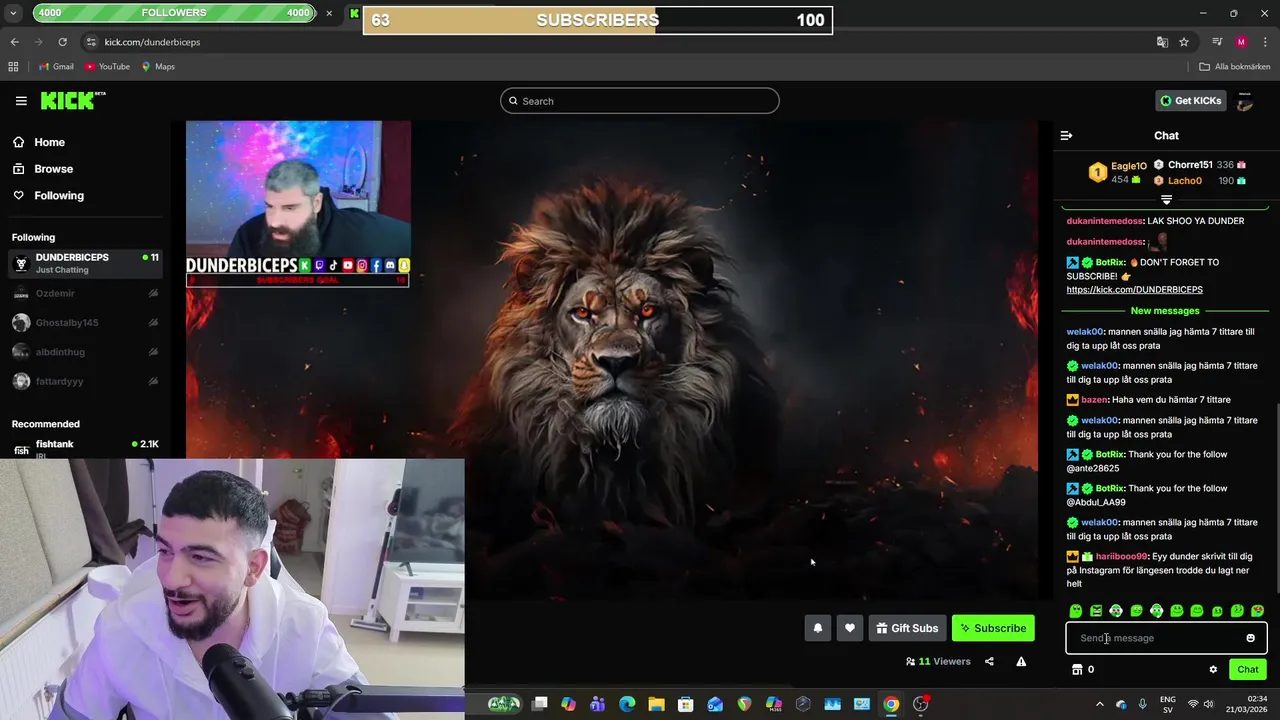Click the Kick search box
Viewport: 1280px width, 720px height.
[640, 101]
